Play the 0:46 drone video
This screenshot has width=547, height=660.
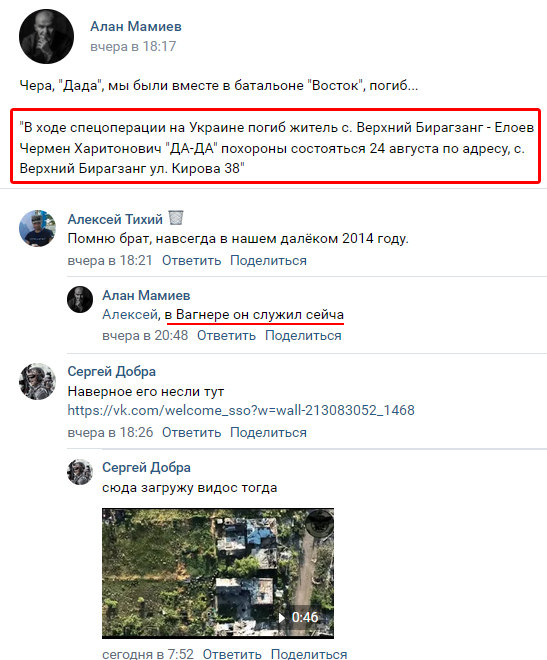pyautogui.click(x=298, y=617)
